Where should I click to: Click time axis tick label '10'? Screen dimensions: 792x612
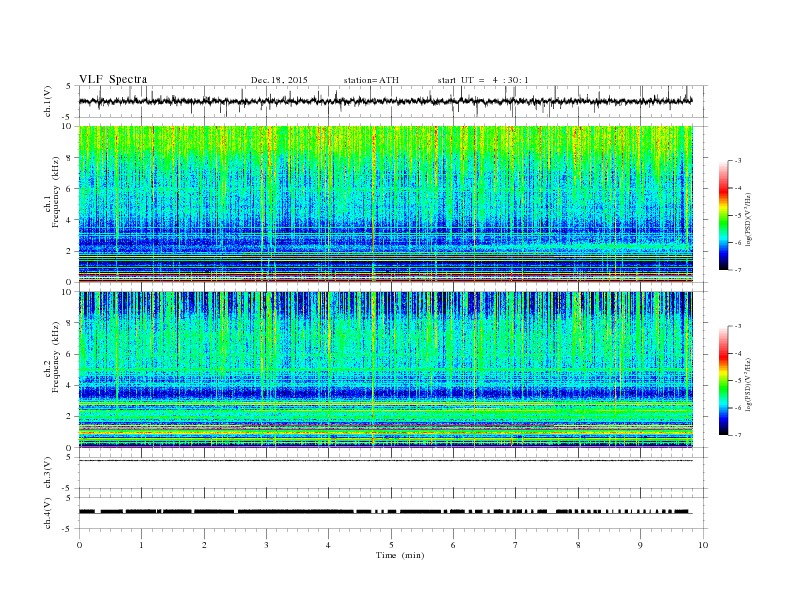(x=703, y=545)
